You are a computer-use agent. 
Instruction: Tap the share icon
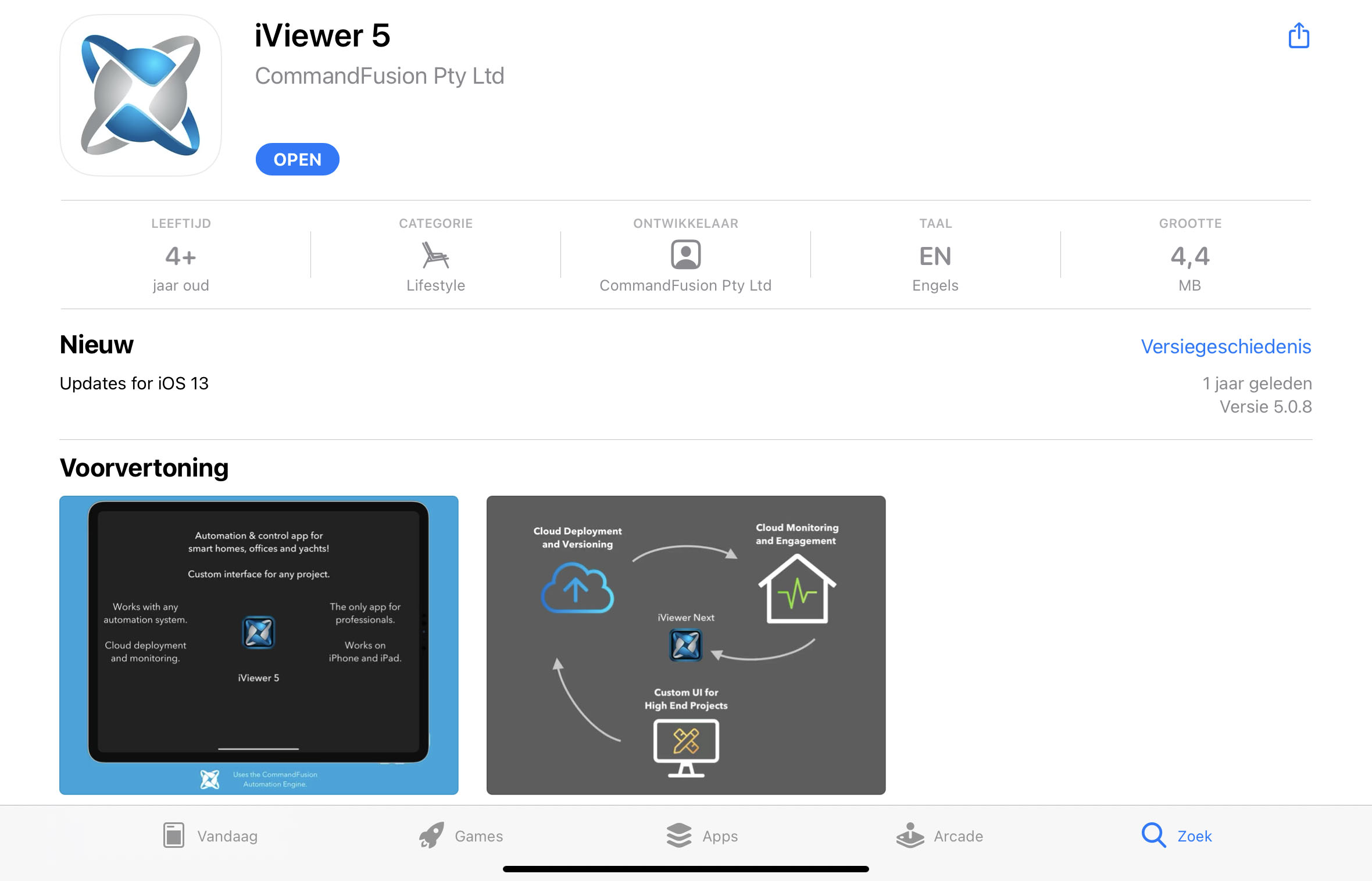[1299, 35]
